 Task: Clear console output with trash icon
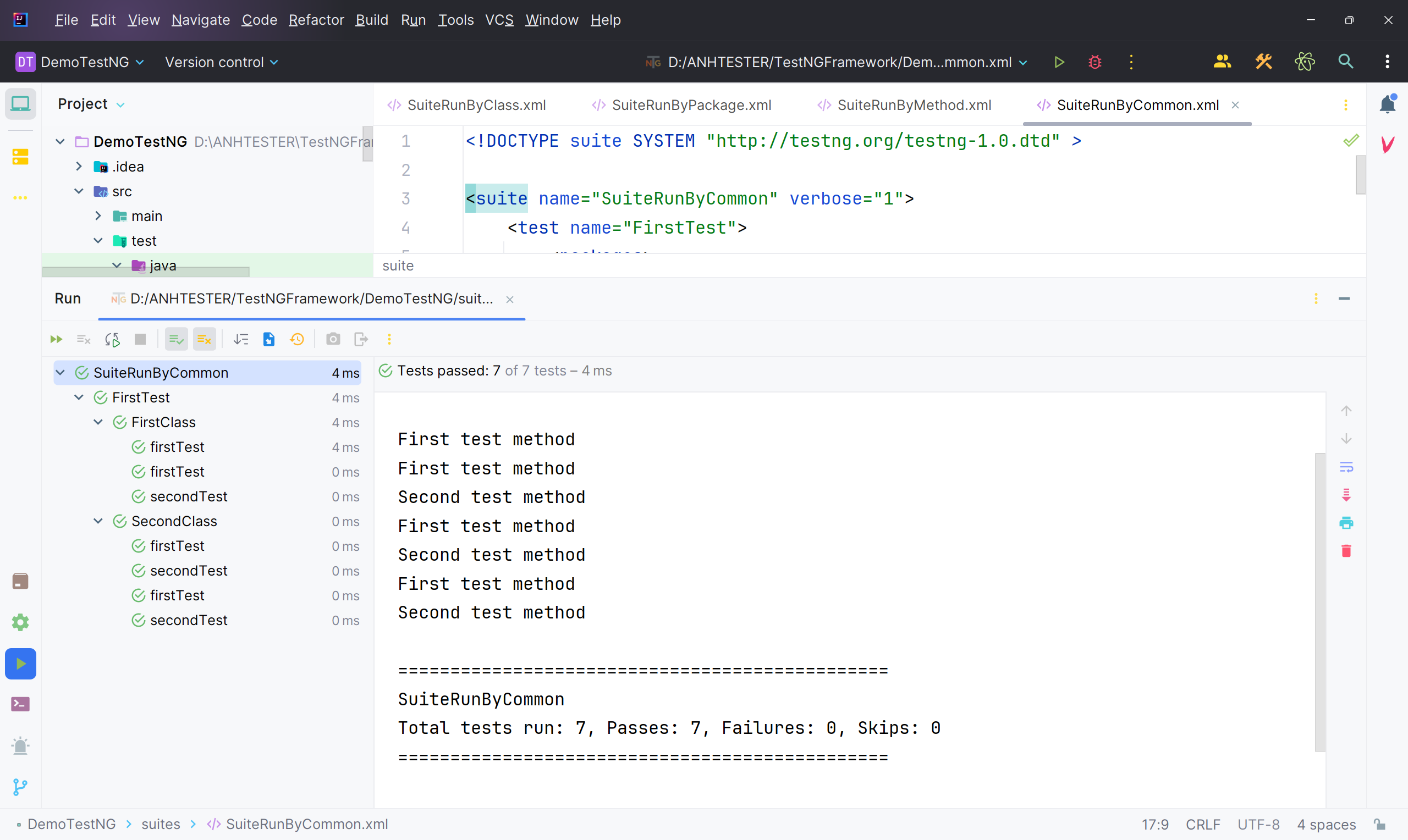[1346, 551]
